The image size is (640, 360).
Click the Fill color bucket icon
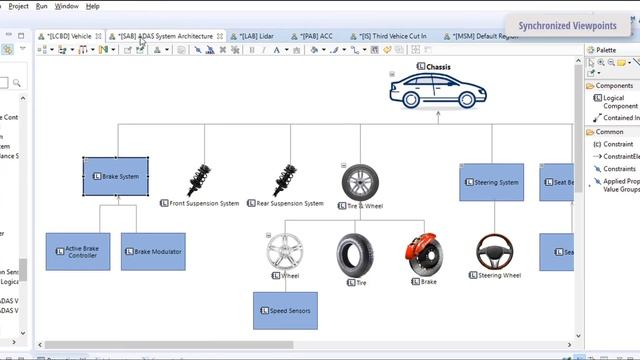[314, 50]
